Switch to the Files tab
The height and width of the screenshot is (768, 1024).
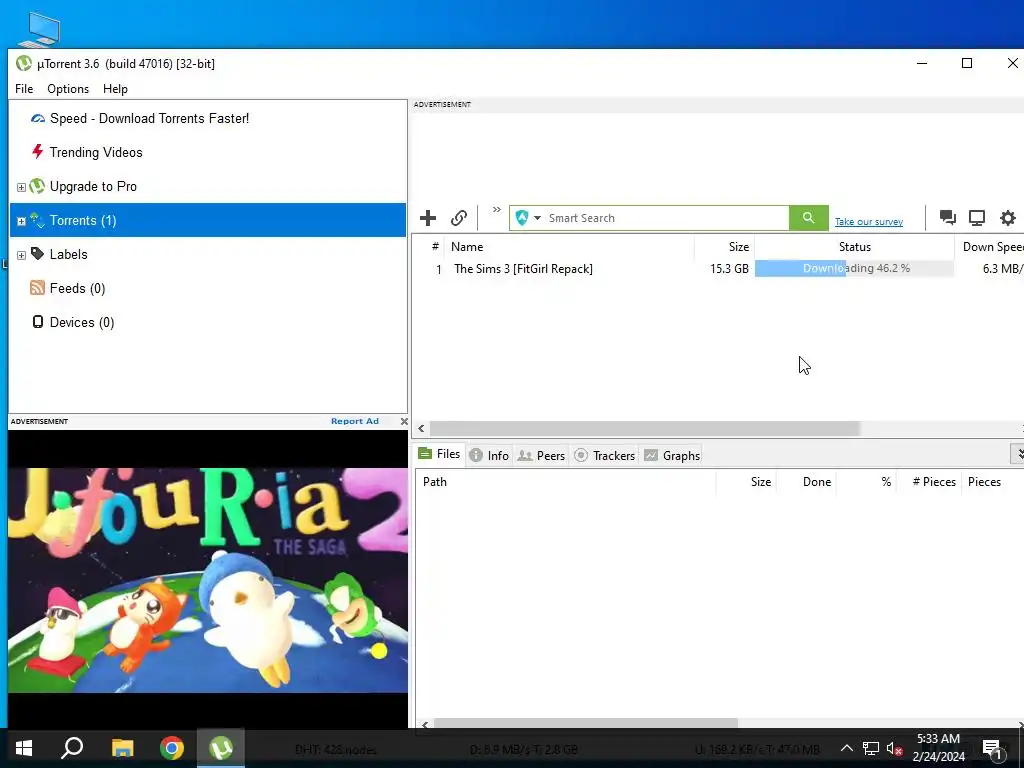click(x=440, y=454)
